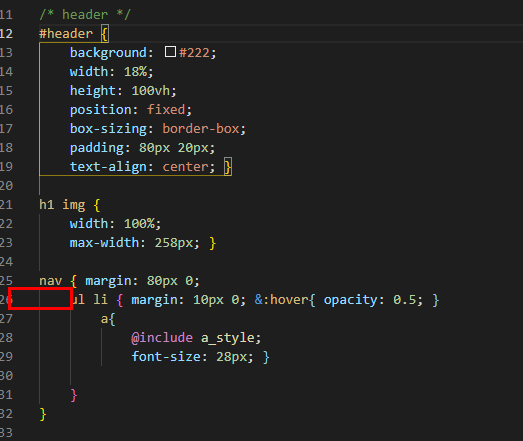
Task: Click the 'opacity' property name
Action: click(x=351, y=300)
